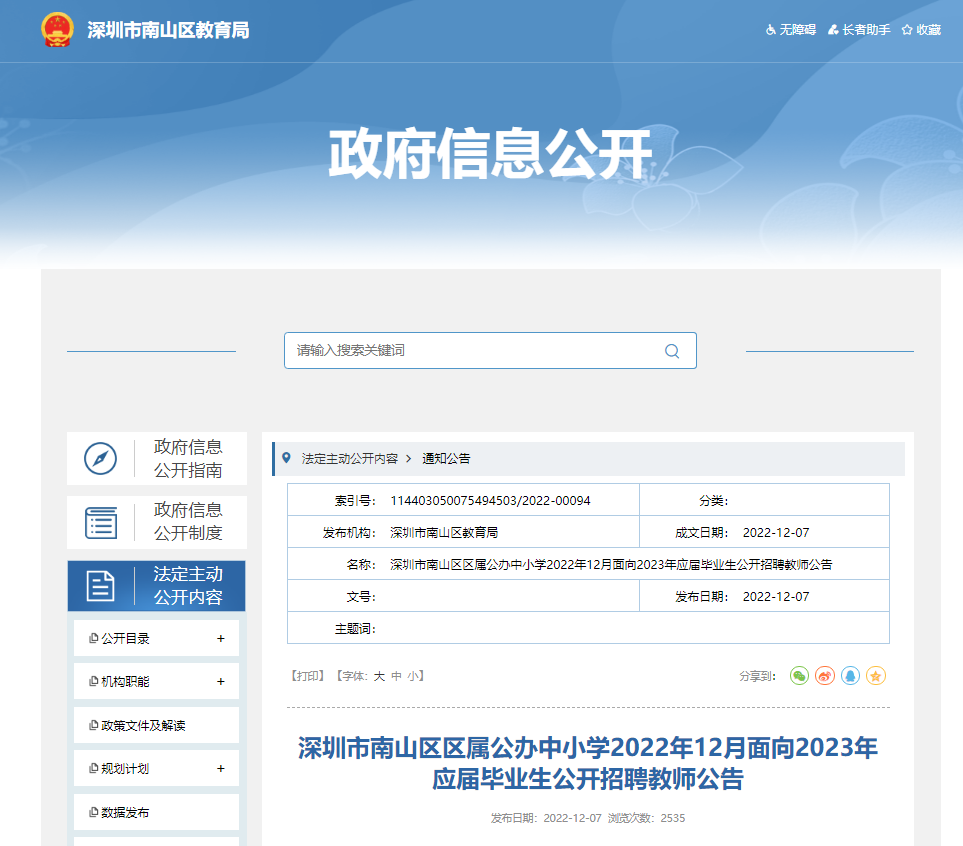The image size is (963, 846).
Task: Click the national emblem logo
Action: pyautogui.click(x=57, y=30)
